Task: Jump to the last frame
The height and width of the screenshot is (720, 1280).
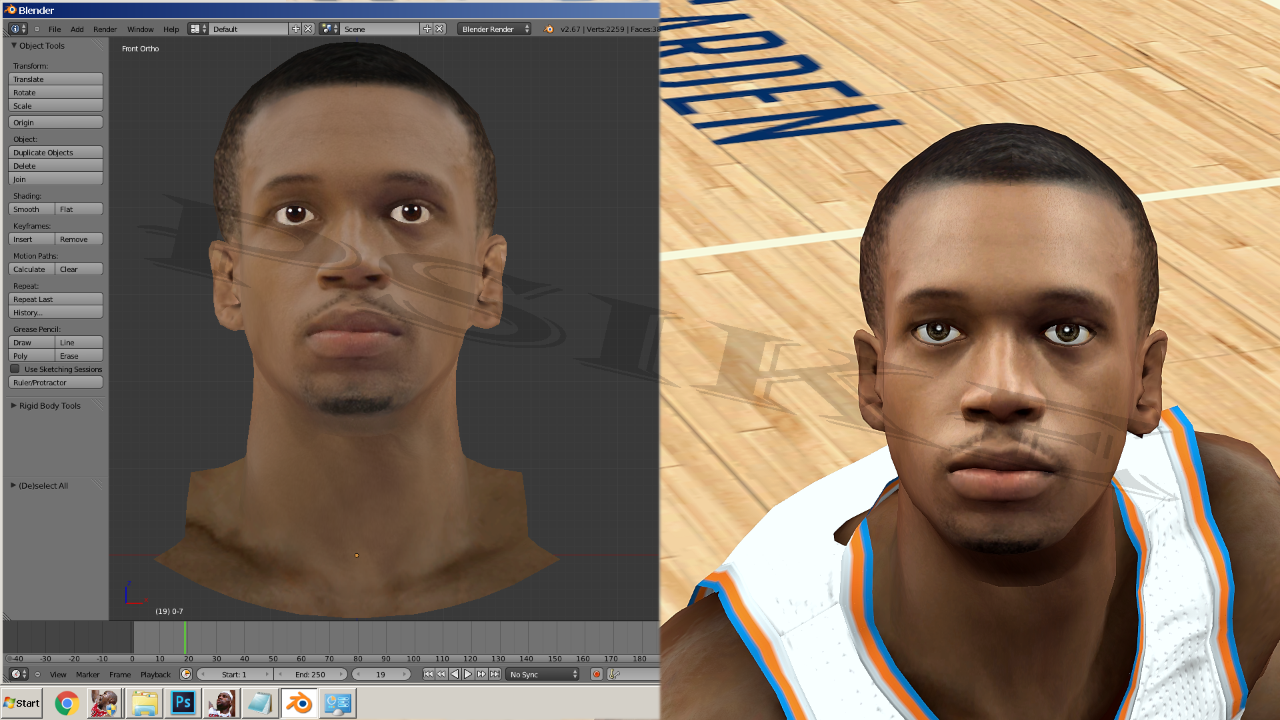Action: pyautogui.click(x=493, y=674)
